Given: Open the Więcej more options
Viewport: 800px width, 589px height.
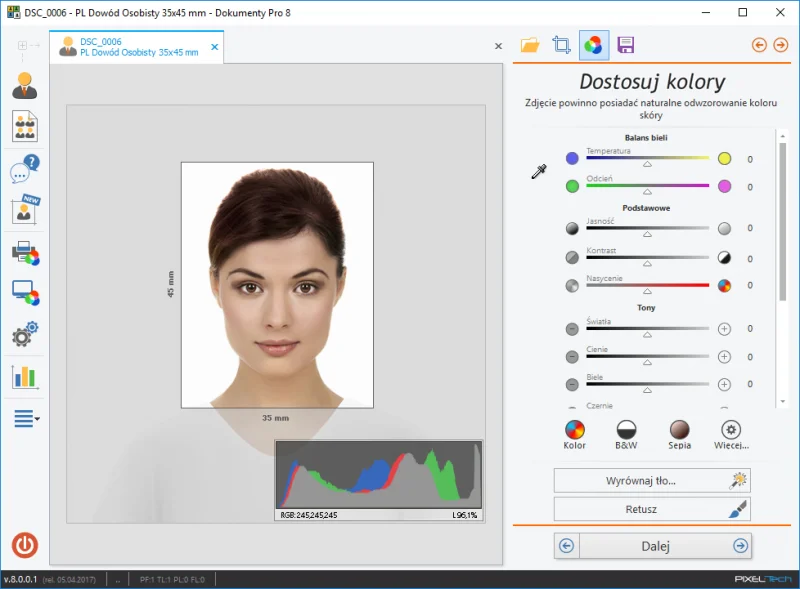Looking at the screenshot, I should click(731, 434).
